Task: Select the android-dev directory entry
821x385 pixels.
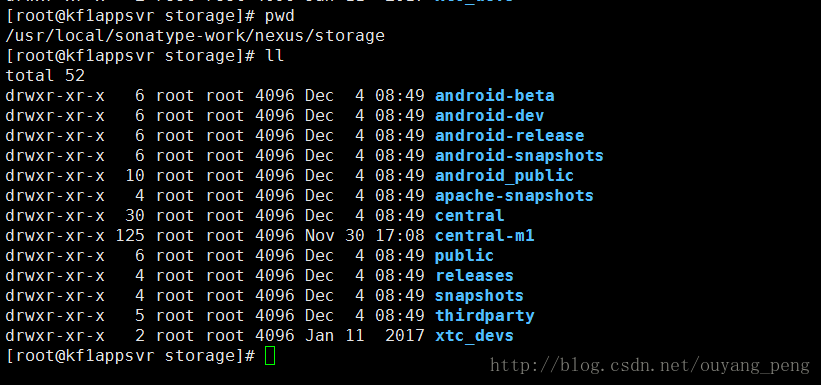Action: click(489, 116)
